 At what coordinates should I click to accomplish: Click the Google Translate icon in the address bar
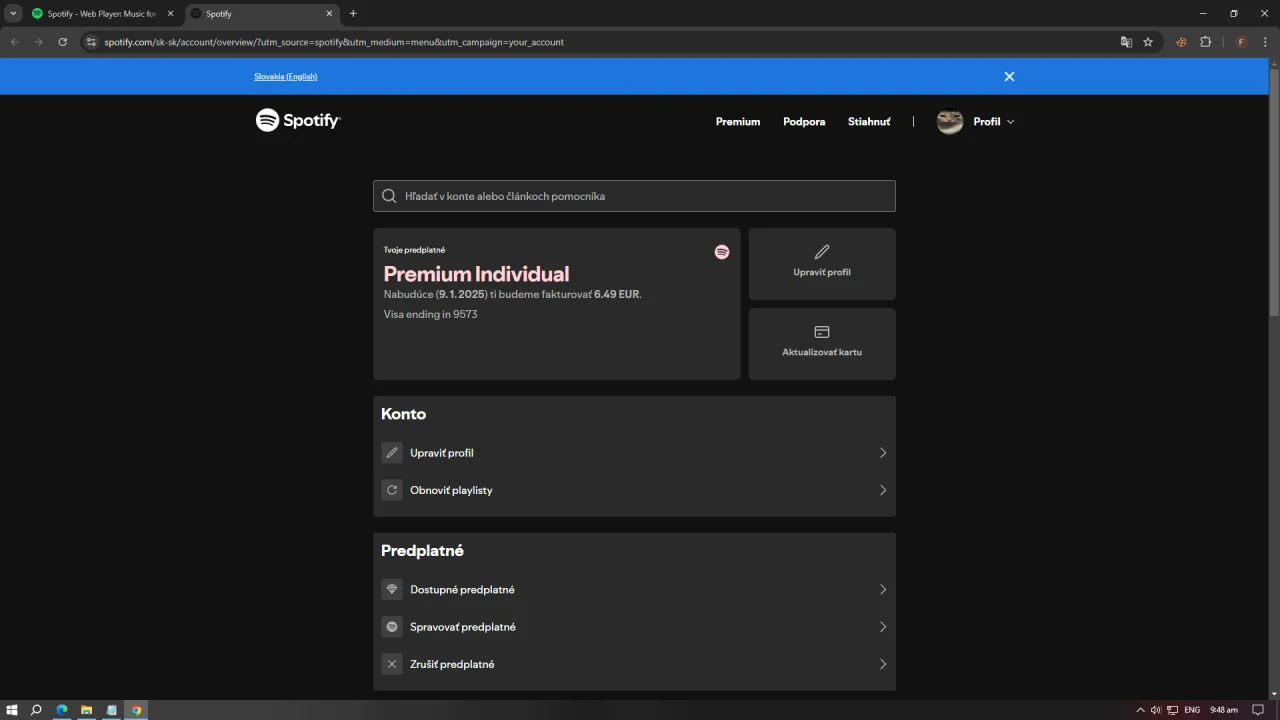pyautogui.click(x=1126, y=42)
